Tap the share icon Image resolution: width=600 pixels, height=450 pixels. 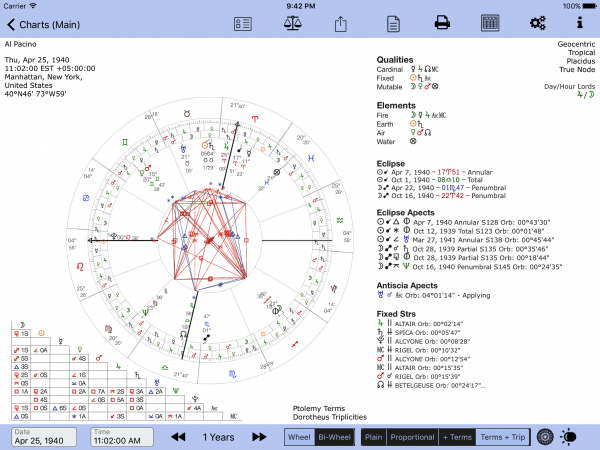point(340,22)
